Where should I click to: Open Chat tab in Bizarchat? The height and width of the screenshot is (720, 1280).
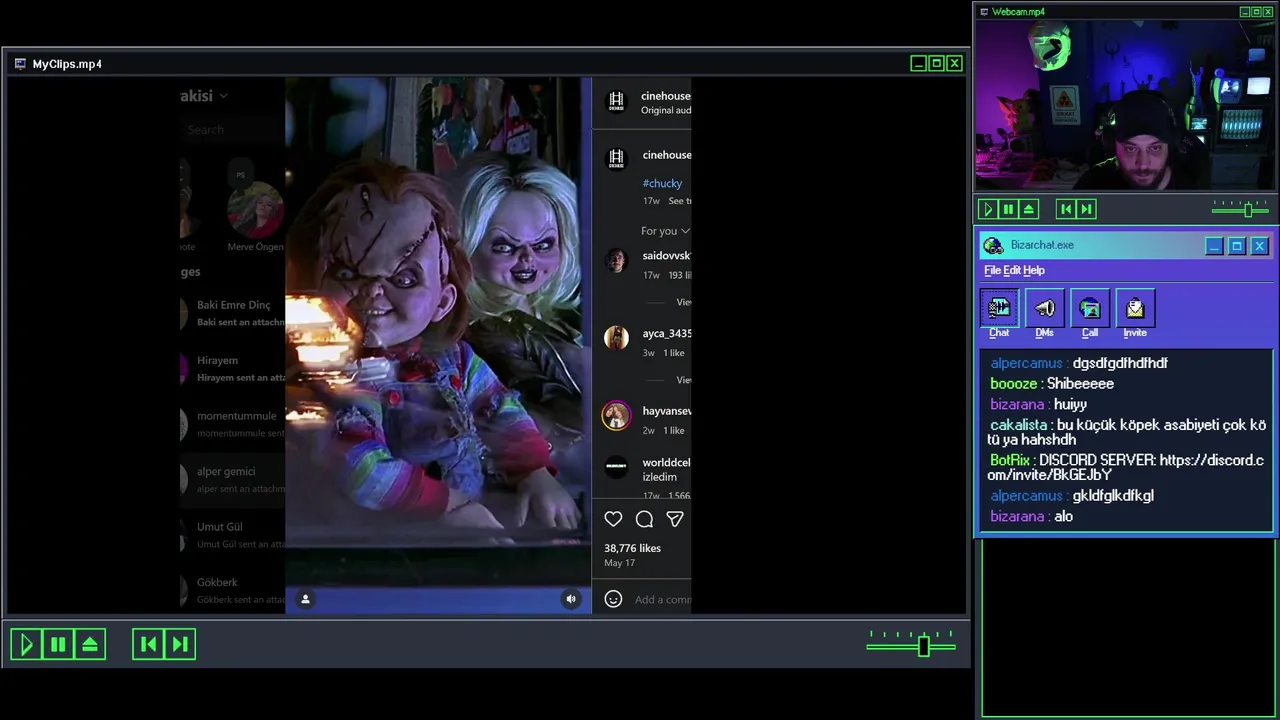tap(999, 314)
